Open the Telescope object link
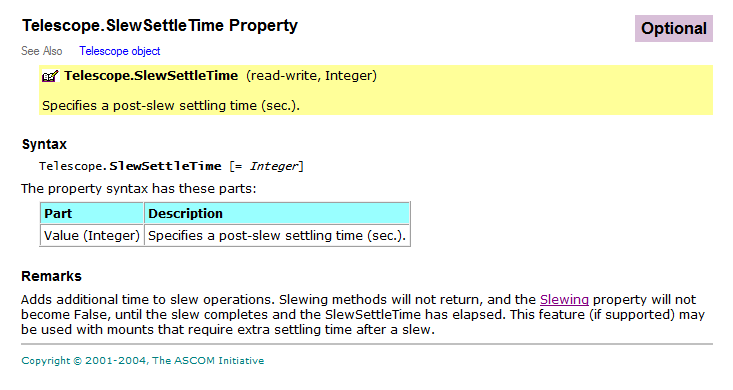Image resolution: width=733 pixels, height=390 pixels. pyautogui.click(x=120, y=51)
